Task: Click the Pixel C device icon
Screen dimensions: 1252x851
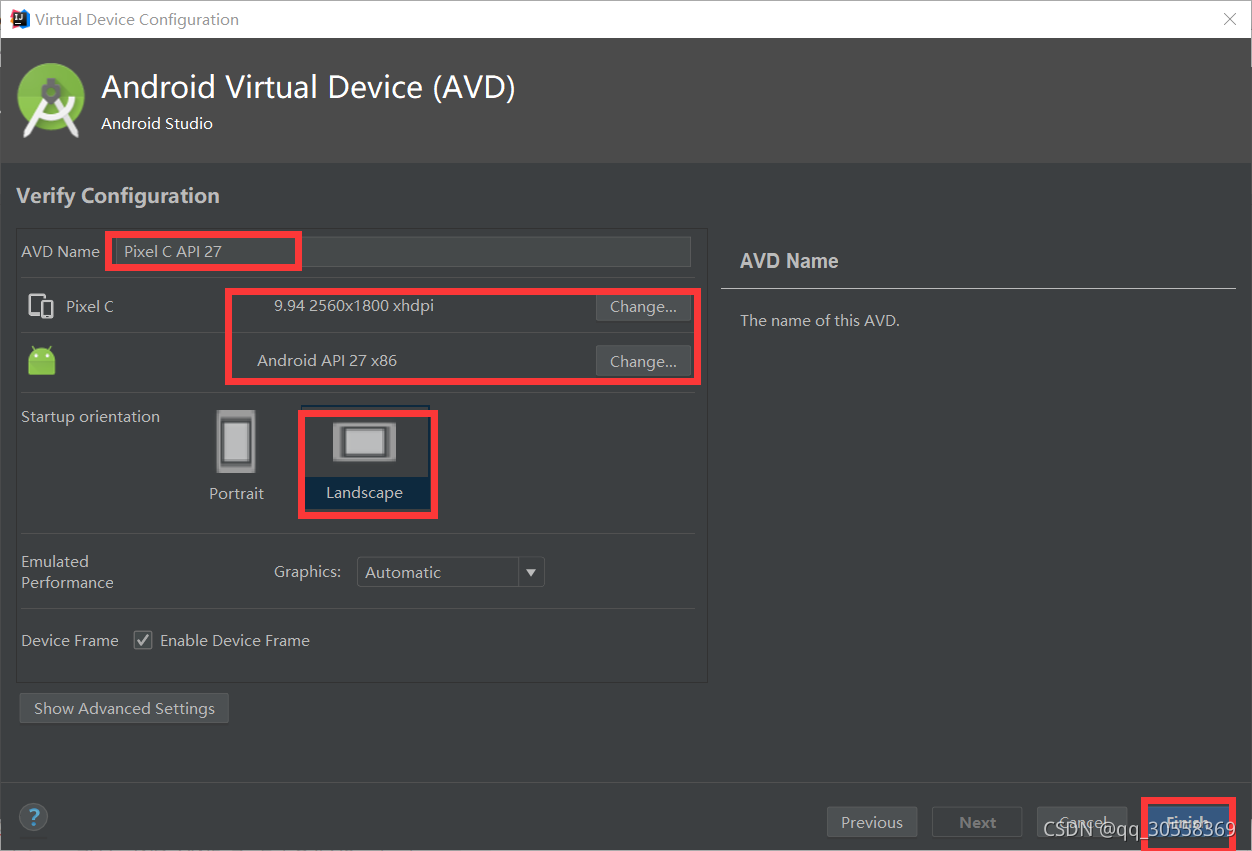Action: (x=41, y=306)
